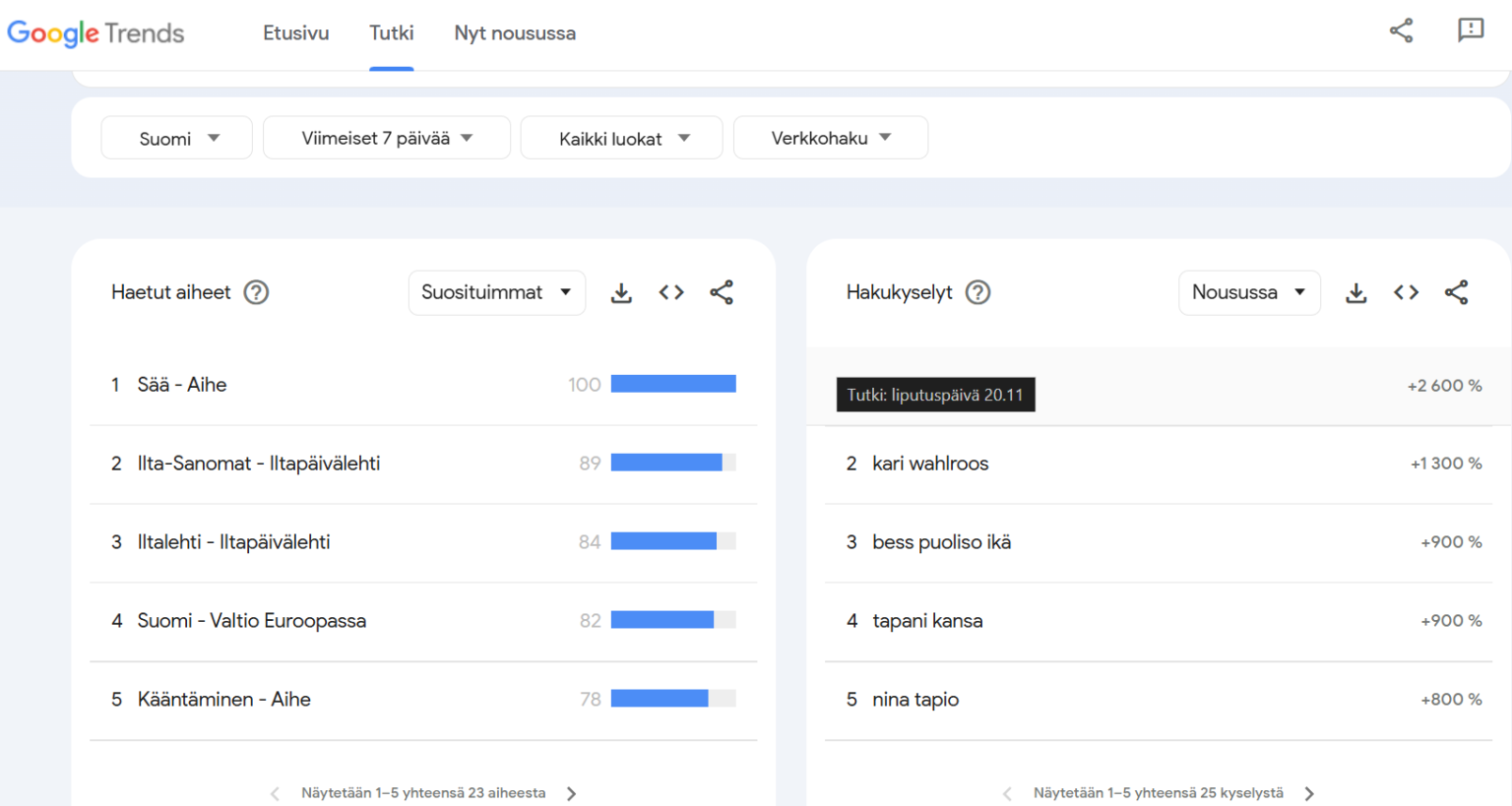Open the Nousussa sort dropdown

[1249, 292]
